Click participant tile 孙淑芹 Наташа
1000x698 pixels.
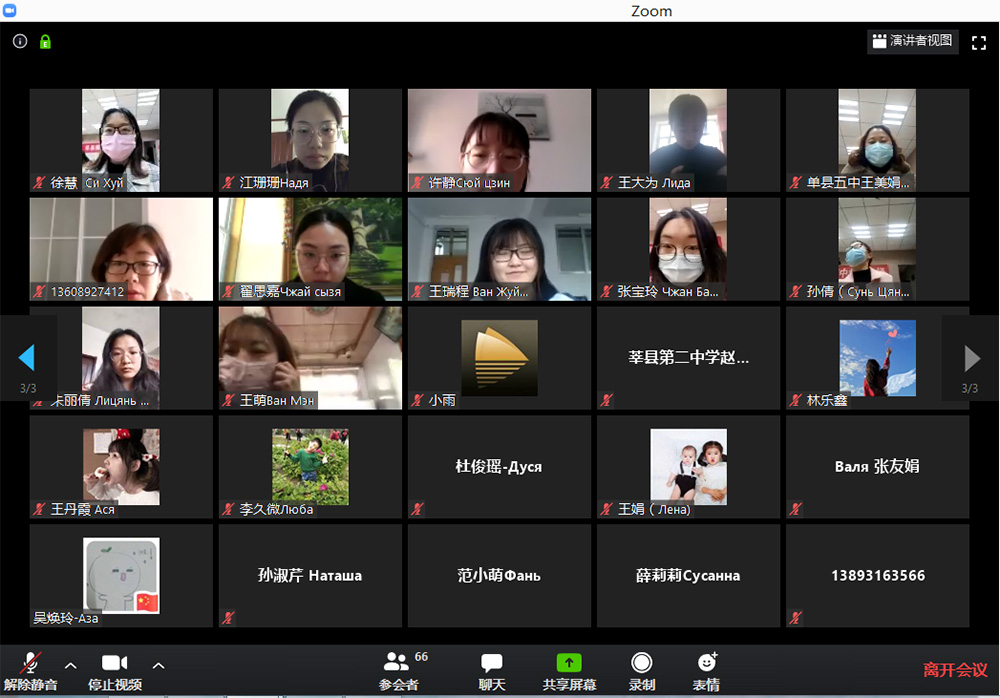[310, 575]
